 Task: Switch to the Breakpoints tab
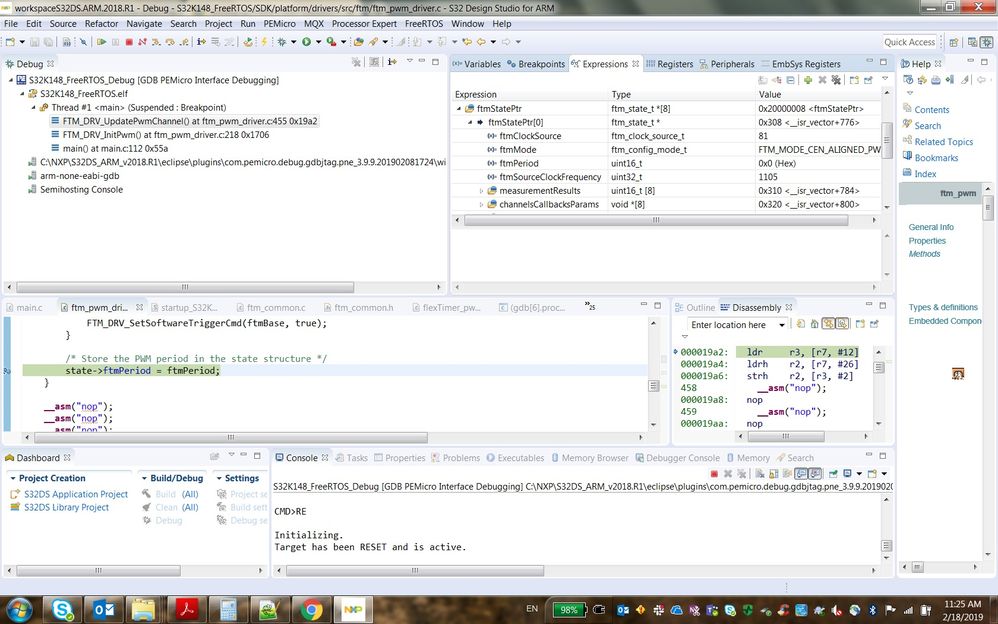point(536,64)
